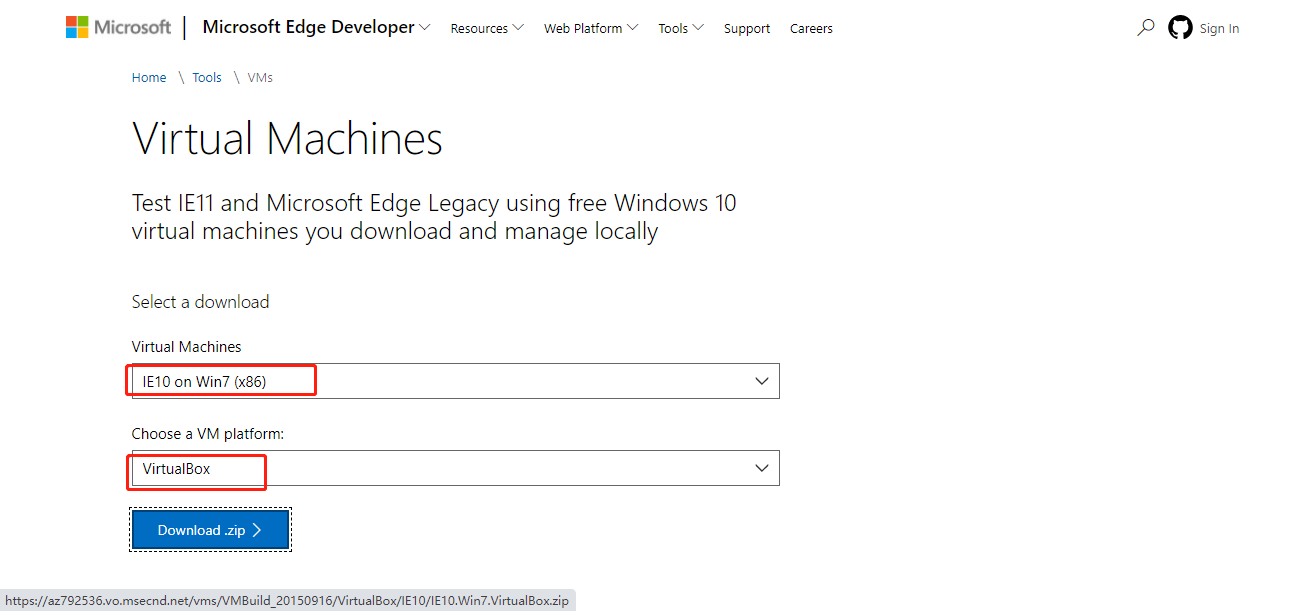Click the Microsoft four-square logo
Image resolution: width=1313 pixels, height=611 pixels.
pyautogui.click(x=77, y=27)
